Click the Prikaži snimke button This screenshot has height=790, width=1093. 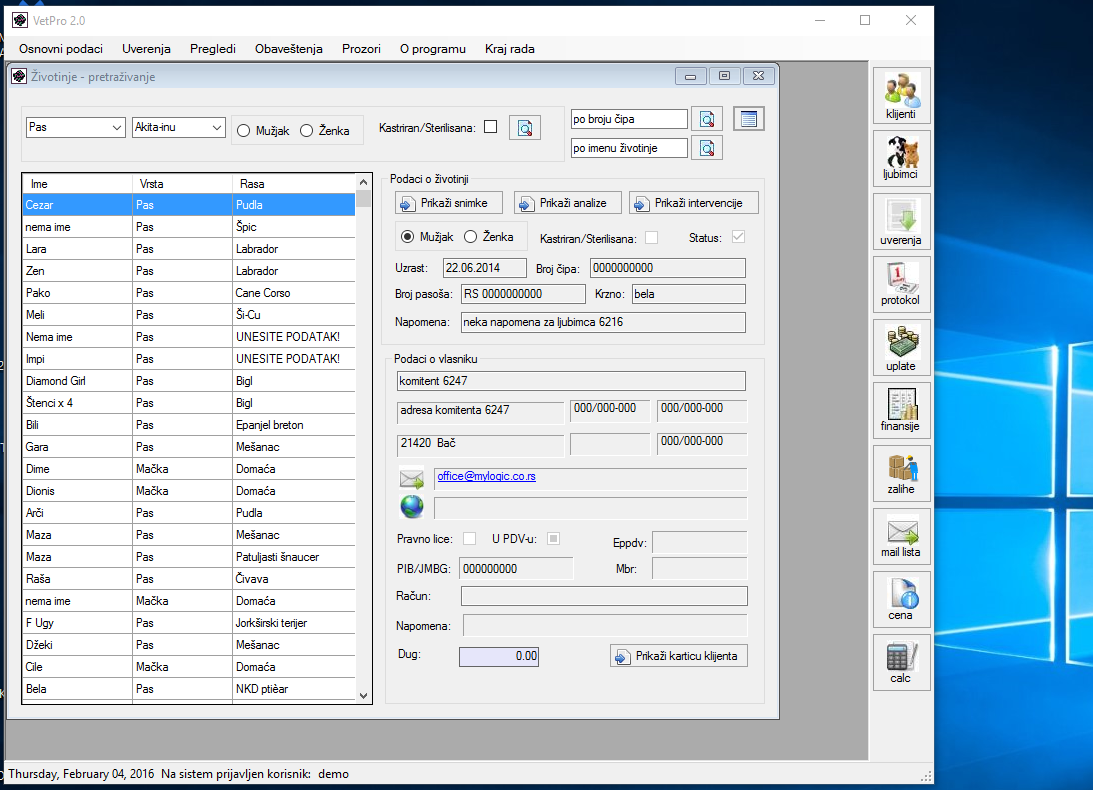[x=449, y=203]
